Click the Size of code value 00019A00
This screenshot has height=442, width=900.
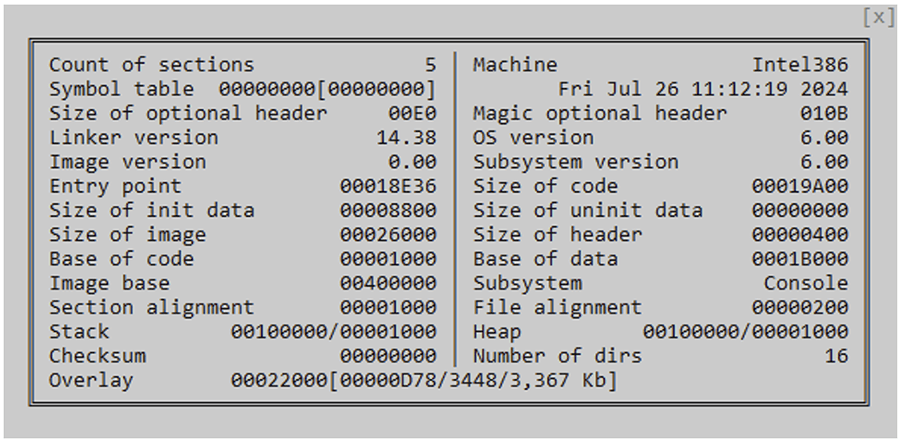[800, 186]
